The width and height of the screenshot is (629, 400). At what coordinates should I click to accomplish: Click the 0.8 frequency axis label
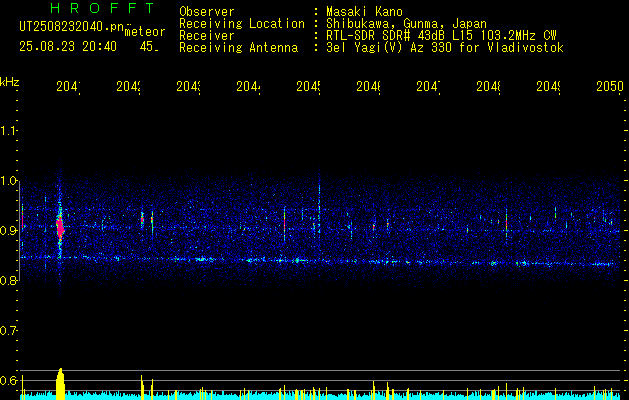click(9, 280)
